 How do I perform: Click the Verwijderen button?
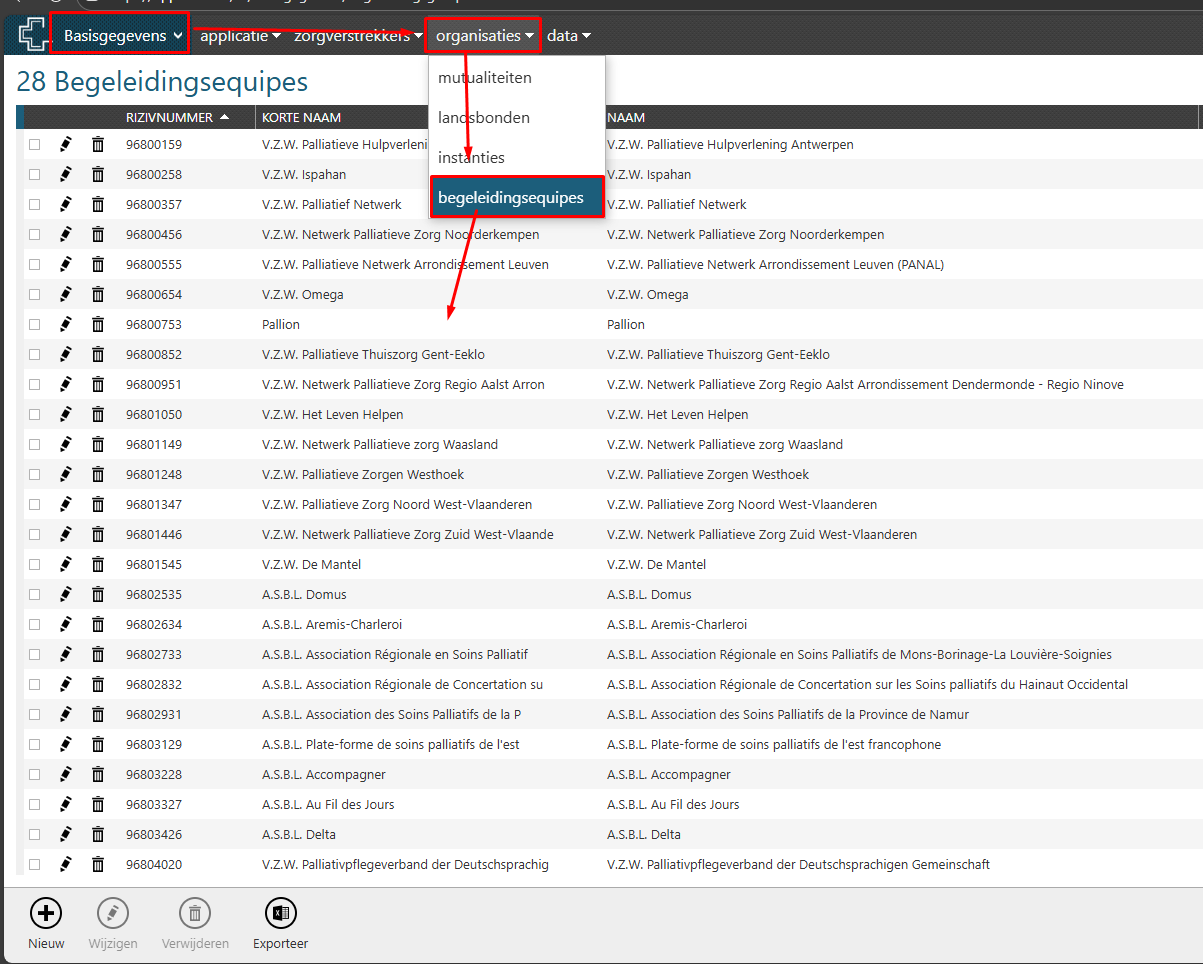(195, 923)
